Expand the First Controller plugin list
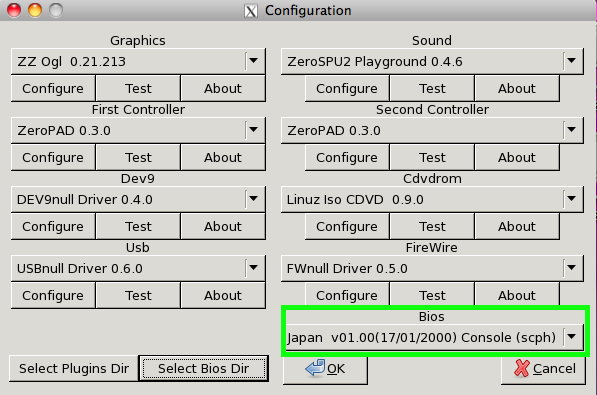Screen dimensions: 597x395 coord(138,130)
